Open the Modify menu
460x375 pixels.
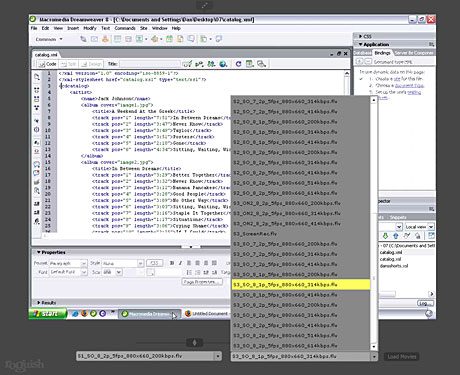[90, 28]
